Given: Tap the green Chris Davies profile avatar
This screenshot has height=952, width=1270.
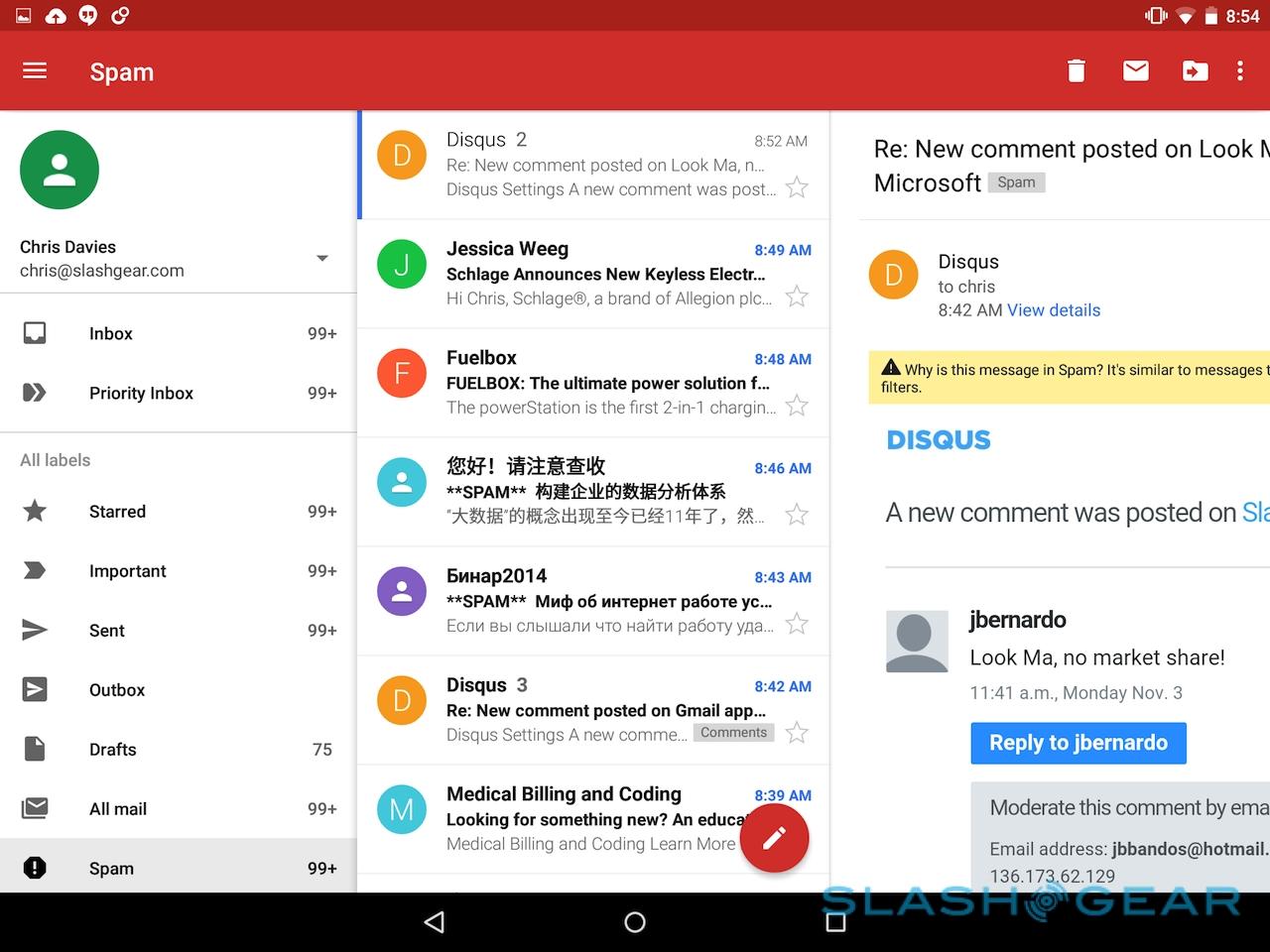Looking at the screenshot, I should tap(60, 170).
